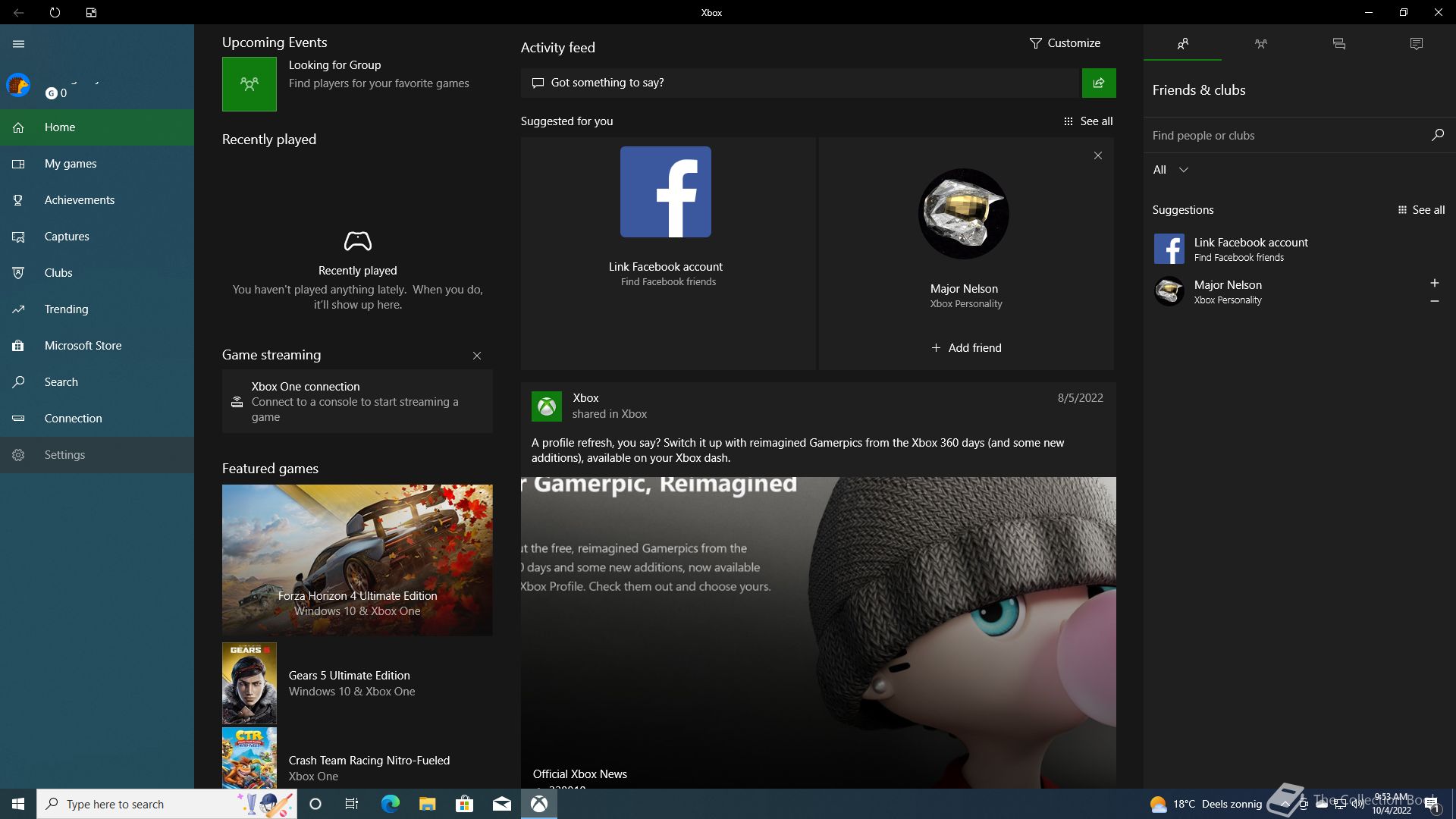
Task: Switch to the Activity alerts tab icon
Action: coord(1417,43)
